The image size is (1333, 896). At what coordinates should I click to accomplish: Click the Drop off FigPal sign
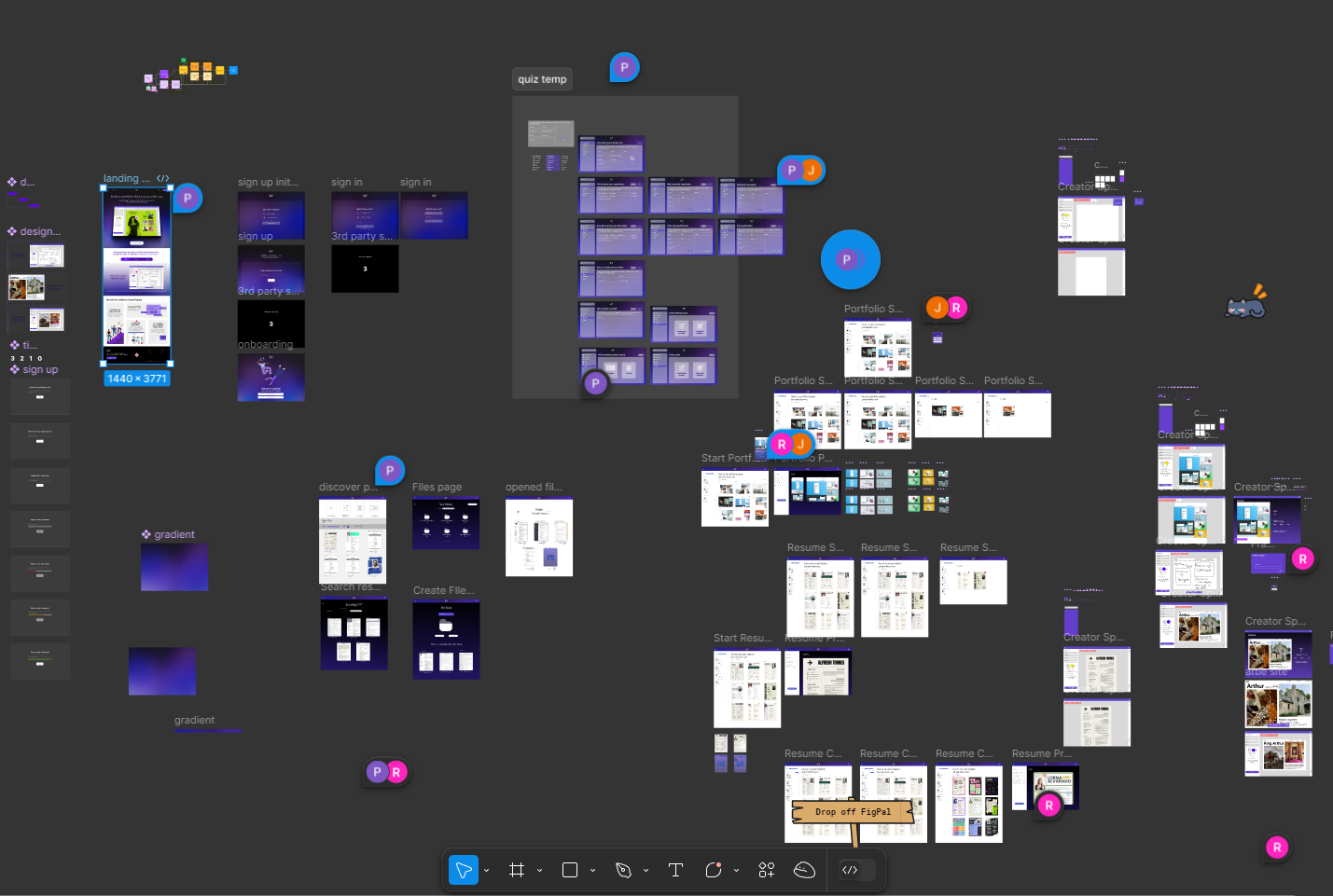(x=853, y=812)
